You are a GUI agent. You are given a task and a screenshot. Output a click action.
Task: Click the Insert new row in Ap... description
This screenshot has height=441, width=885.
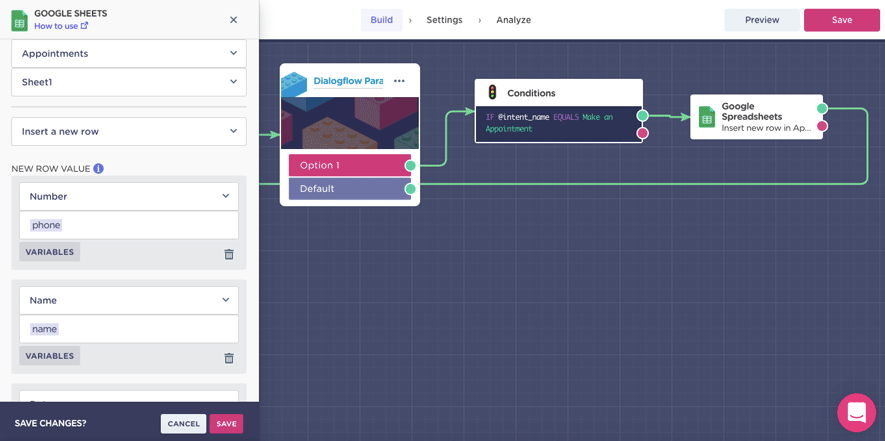(x=766, y=128)
